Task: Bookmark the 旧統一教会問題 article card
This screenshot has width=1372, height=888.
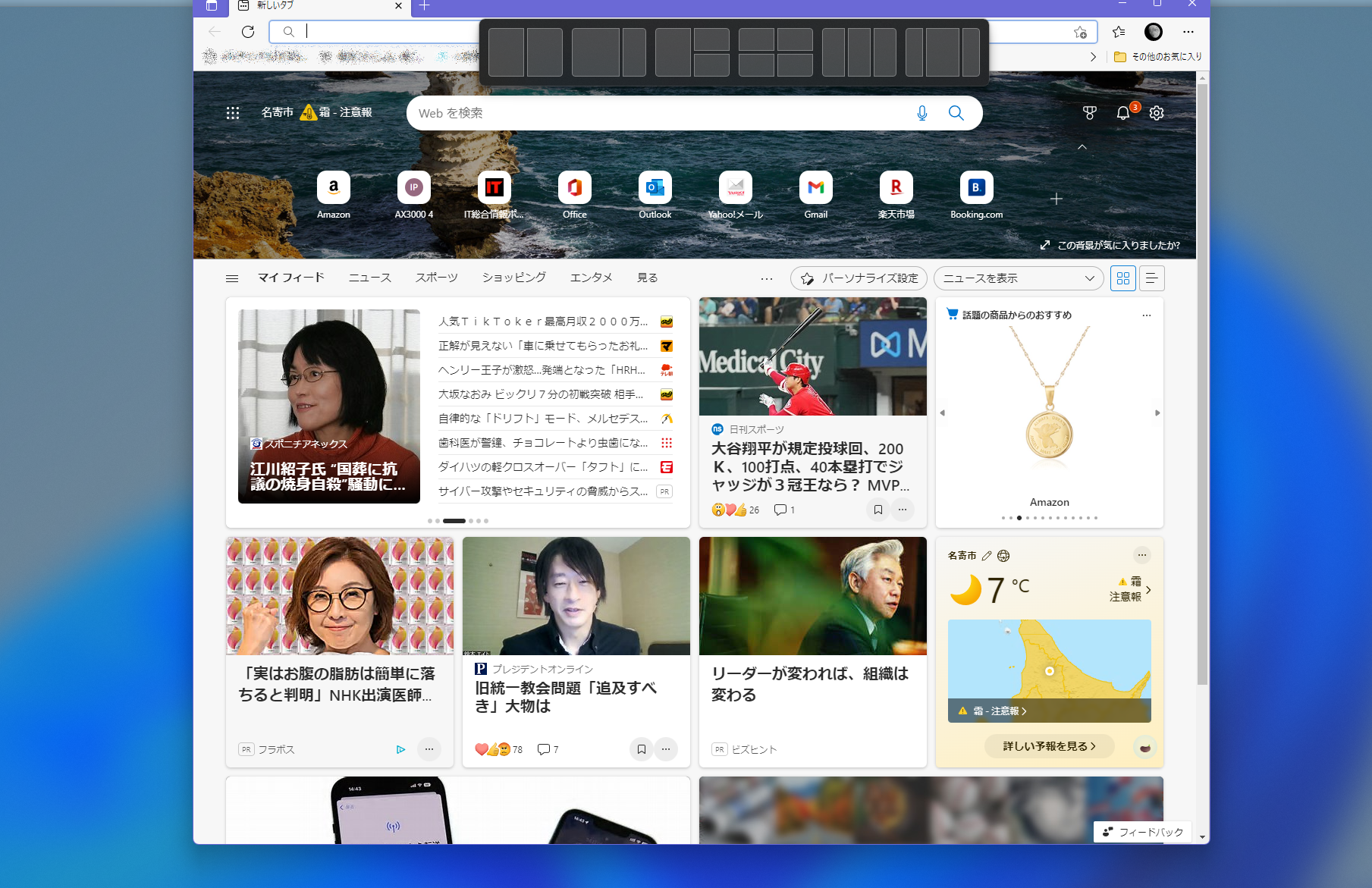Action: 642,749
